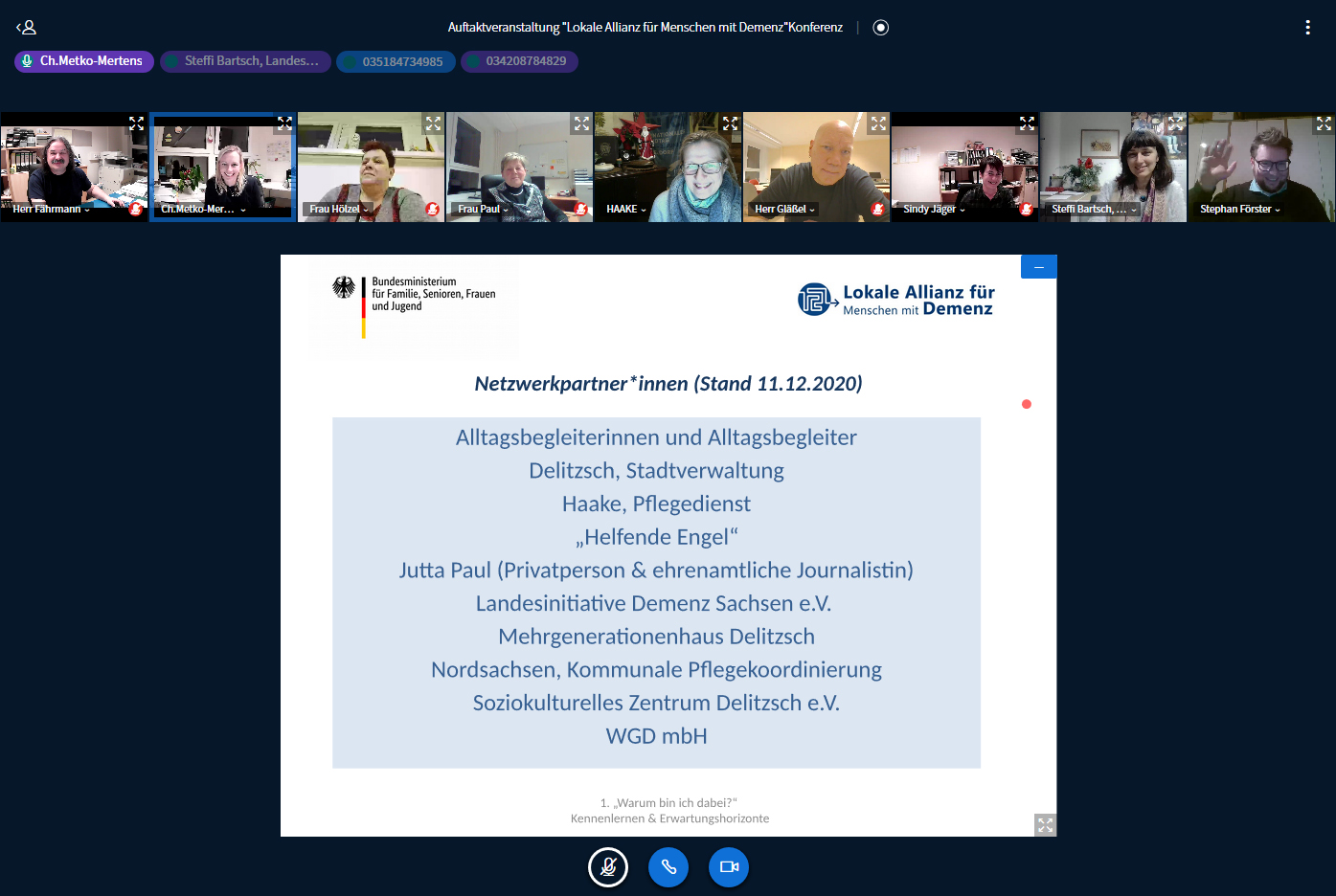Viewport: 1336px width, 896px height.
Task: Open the Frau Paul name dropdown
Action: 483,209
